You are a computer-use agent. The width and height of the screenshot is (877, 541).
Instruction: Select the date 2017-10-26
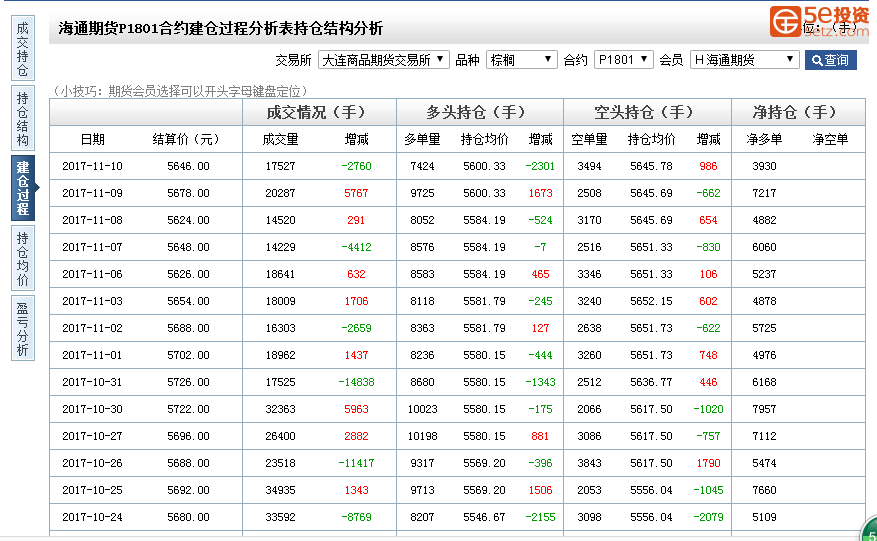tap(92, 463)
